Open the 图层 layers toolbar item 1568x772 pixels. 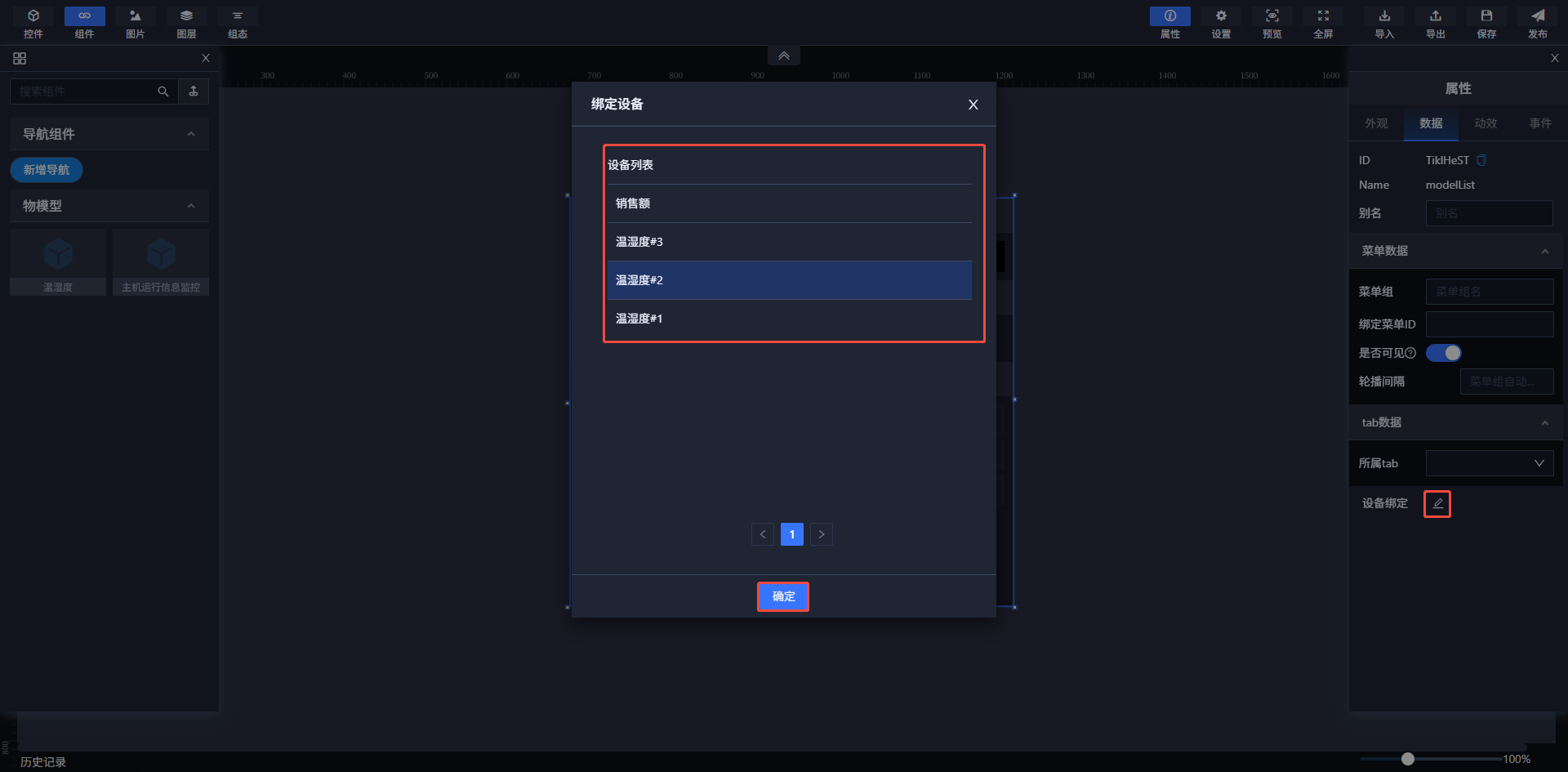[x=186, y=23]
